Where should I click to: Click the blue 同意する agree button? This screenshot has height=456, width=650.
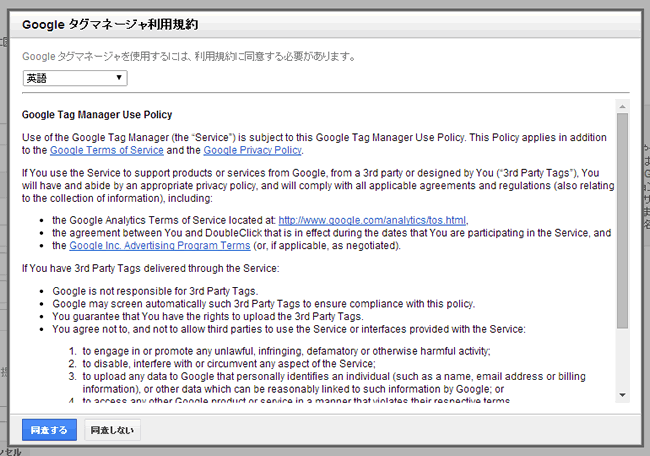click(x=49, y=430)
